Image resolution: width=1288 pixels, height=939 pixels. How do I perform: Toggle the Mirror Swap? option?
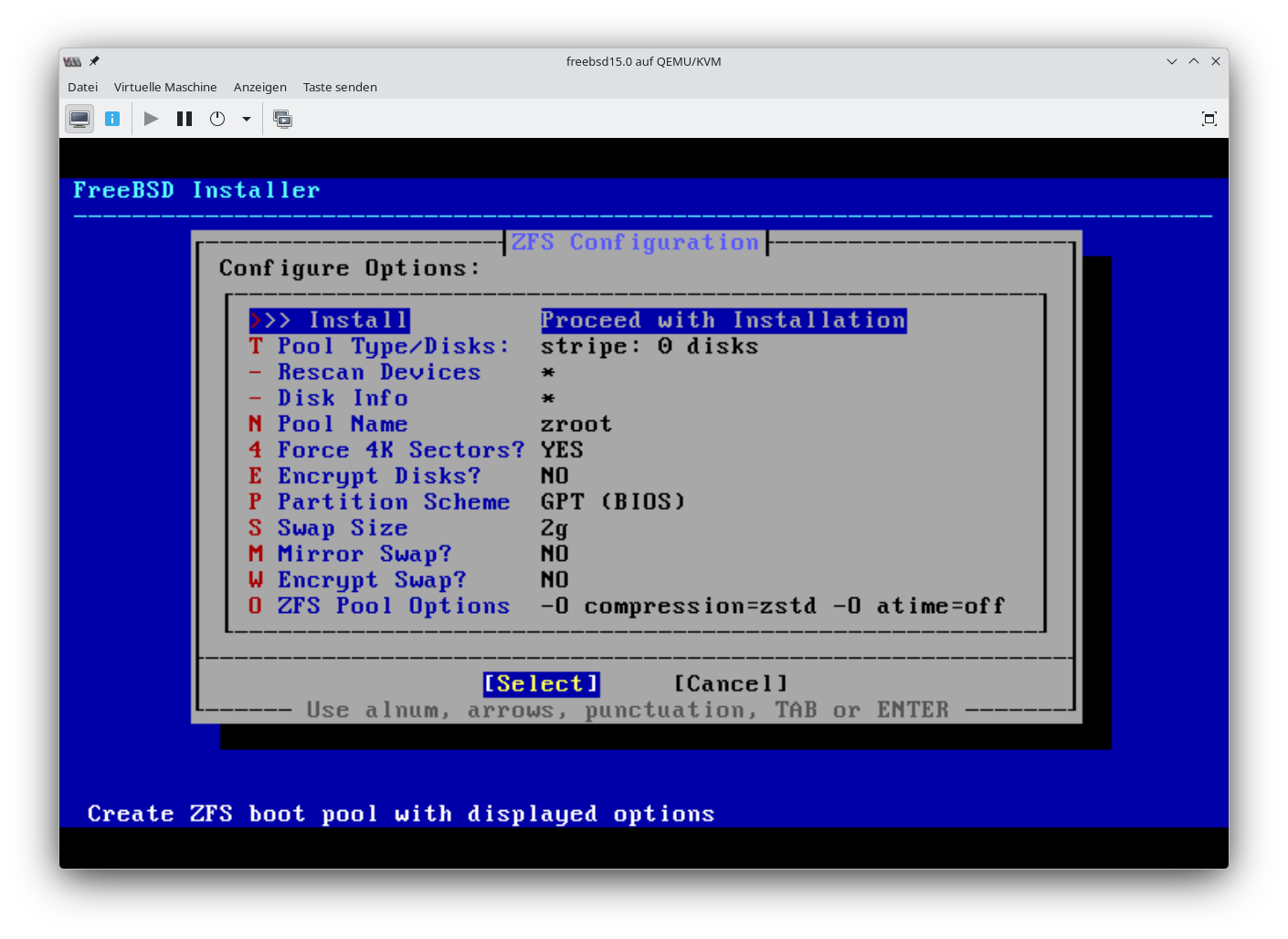pos(364,554)
